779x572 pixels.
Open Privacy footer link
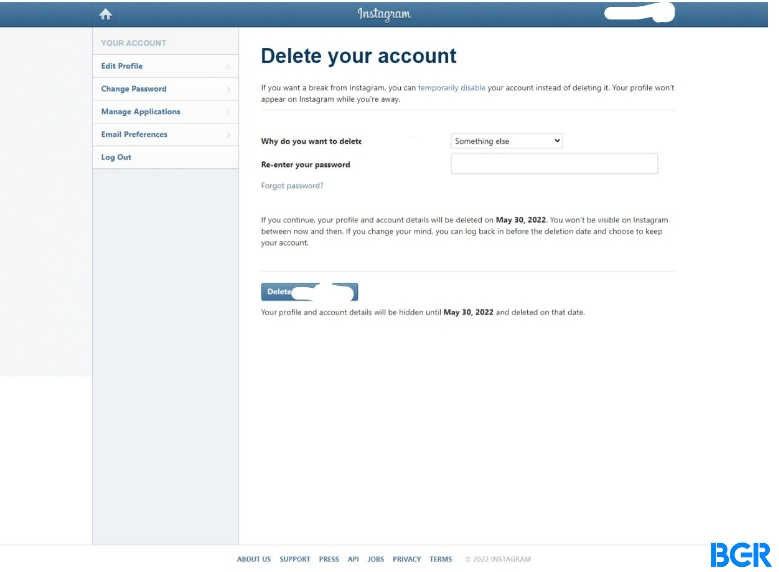pos(407,559)
